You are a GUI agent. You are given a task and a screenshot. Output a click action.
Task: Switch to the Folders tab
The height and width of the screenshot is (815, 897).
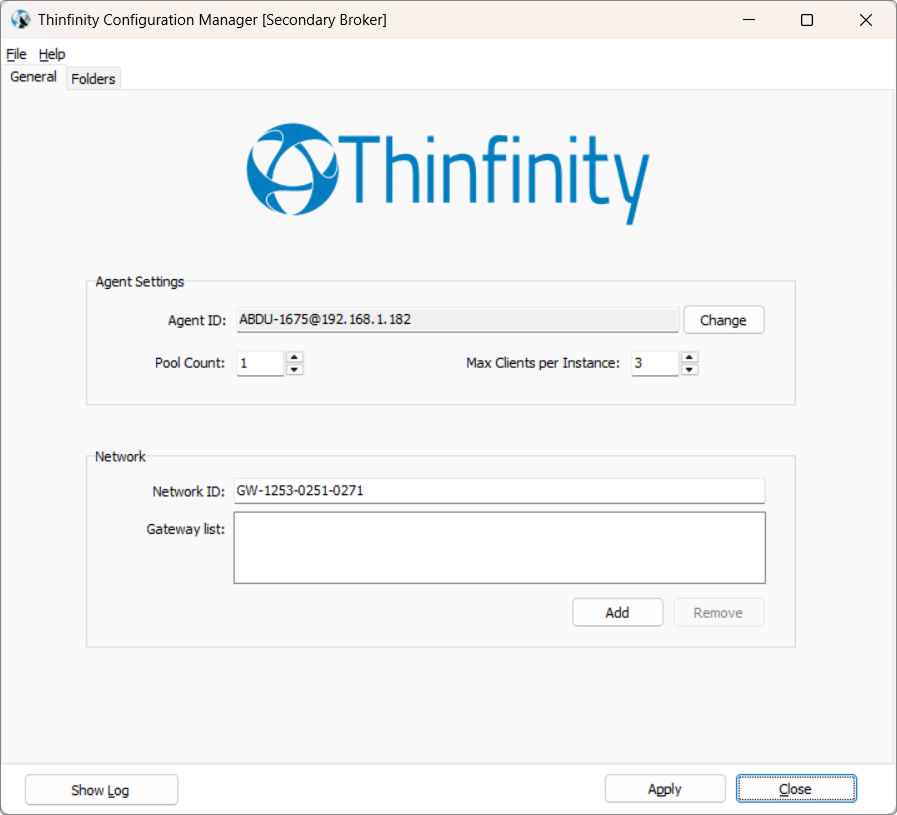(93, 79)
